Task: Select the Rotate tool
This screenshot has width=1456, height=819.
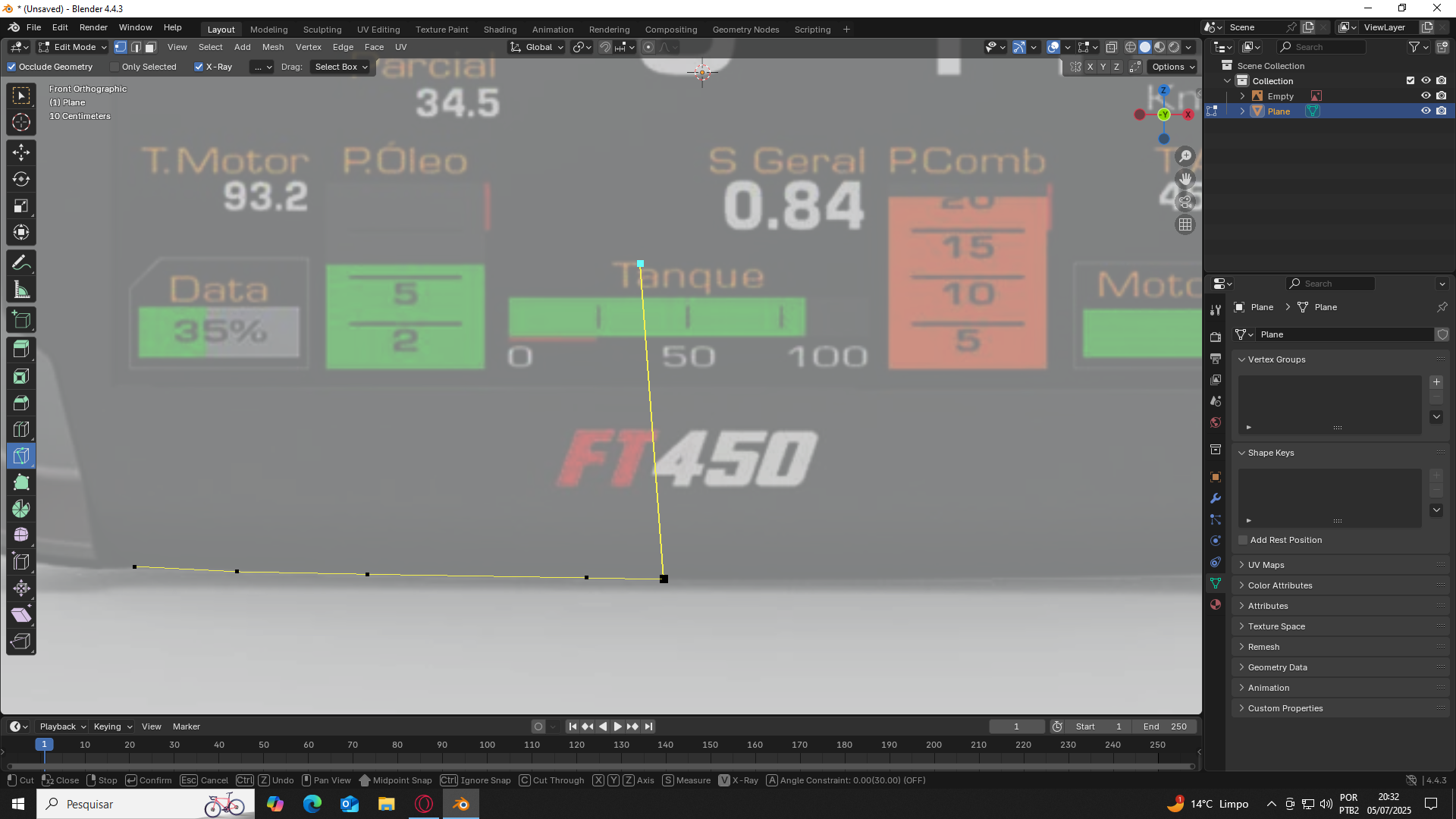Action: pyautogui.click(x=21, y=179)
